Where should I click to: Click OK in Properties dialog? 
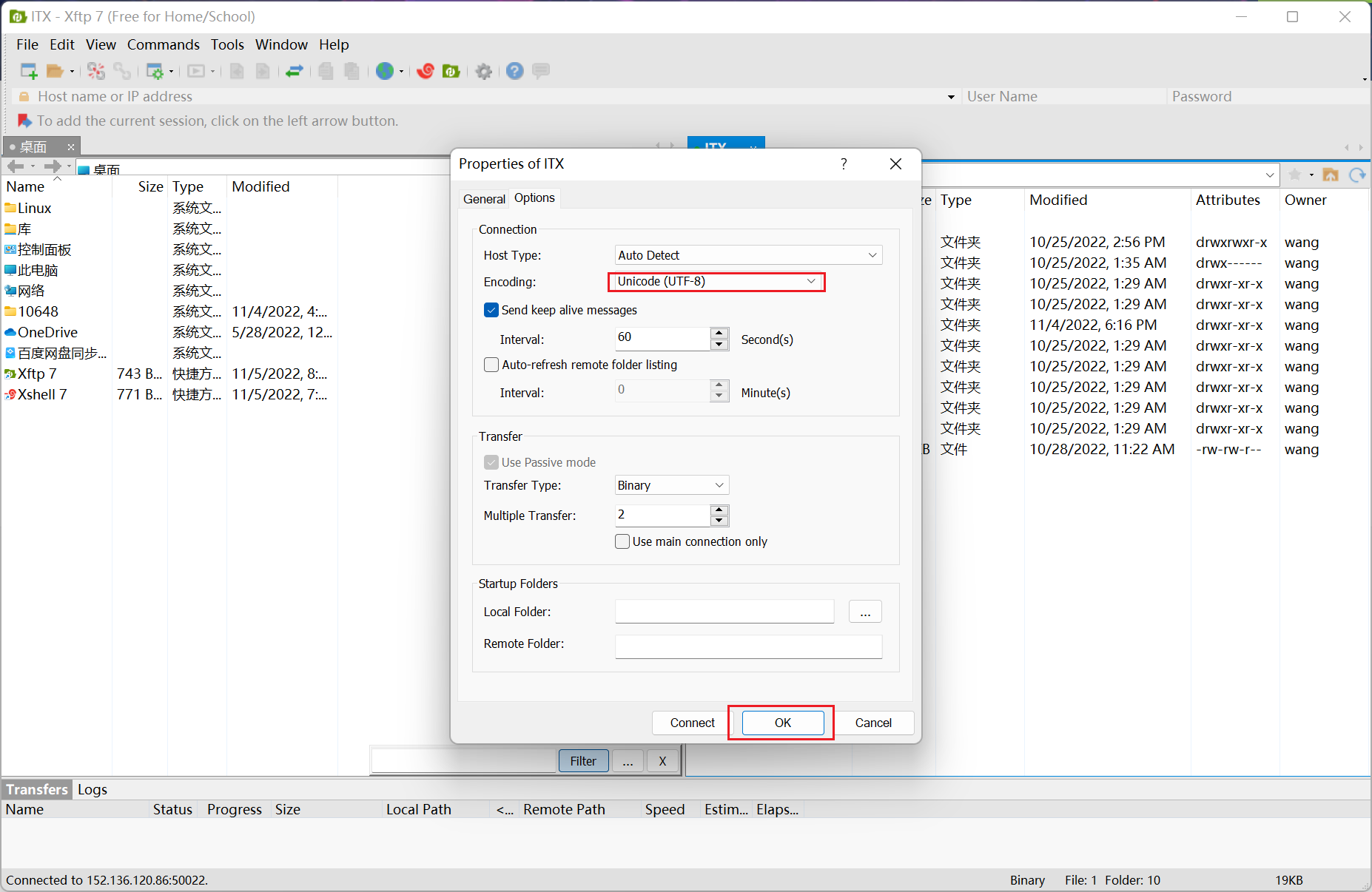click(783, 723)
